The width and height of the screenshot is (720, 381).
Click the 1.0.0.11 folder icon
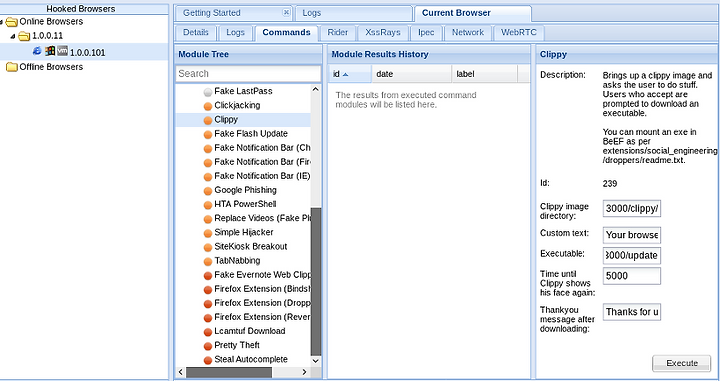24,36
